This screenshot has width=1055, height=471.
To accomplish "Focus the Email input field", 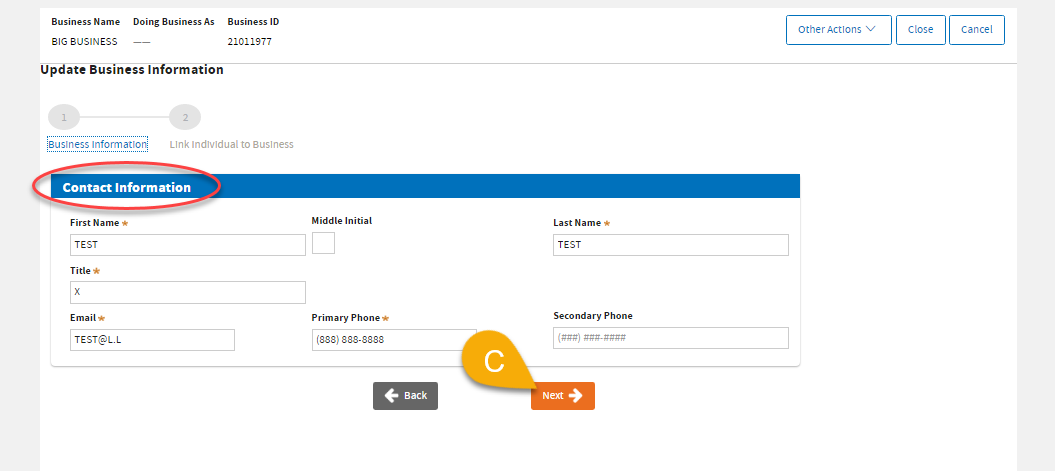I will [x=151, y=340].
